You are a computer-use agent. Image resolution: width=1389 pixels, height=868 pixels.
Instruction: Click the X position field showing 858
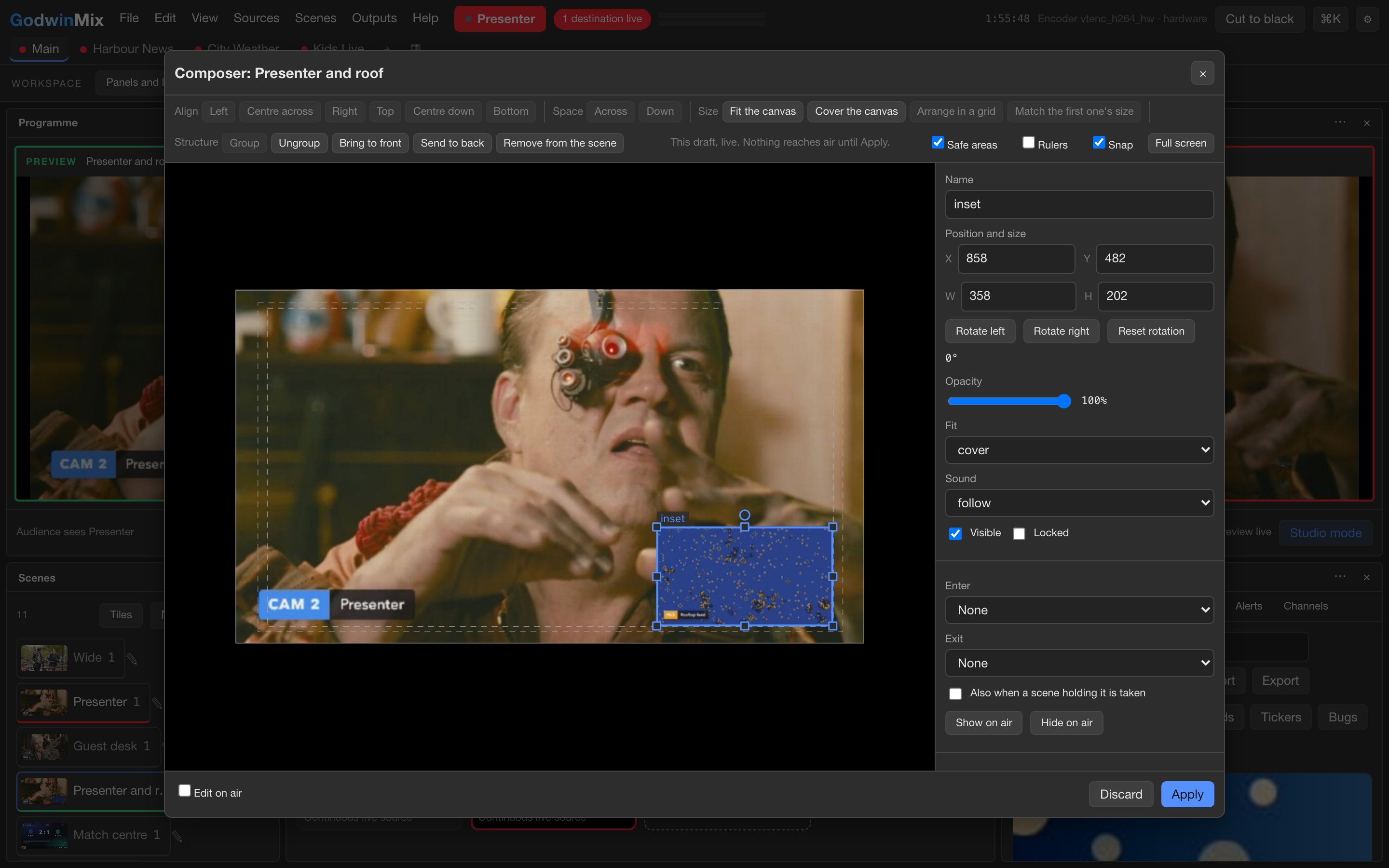[x=1016, y=258]
